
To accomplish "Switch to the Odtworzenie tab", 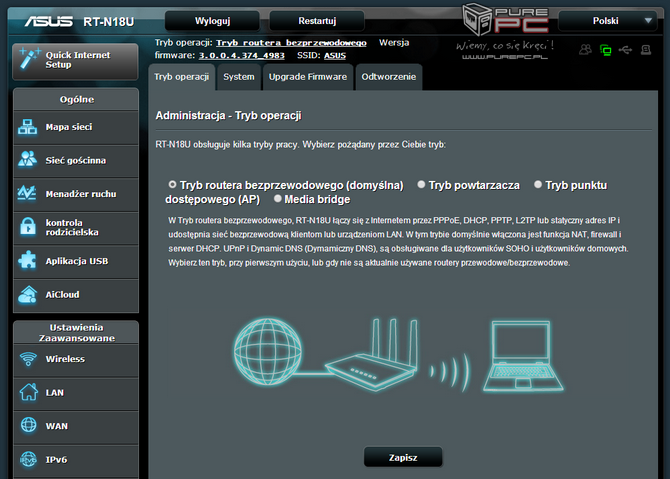I will [x=389, y=77].
